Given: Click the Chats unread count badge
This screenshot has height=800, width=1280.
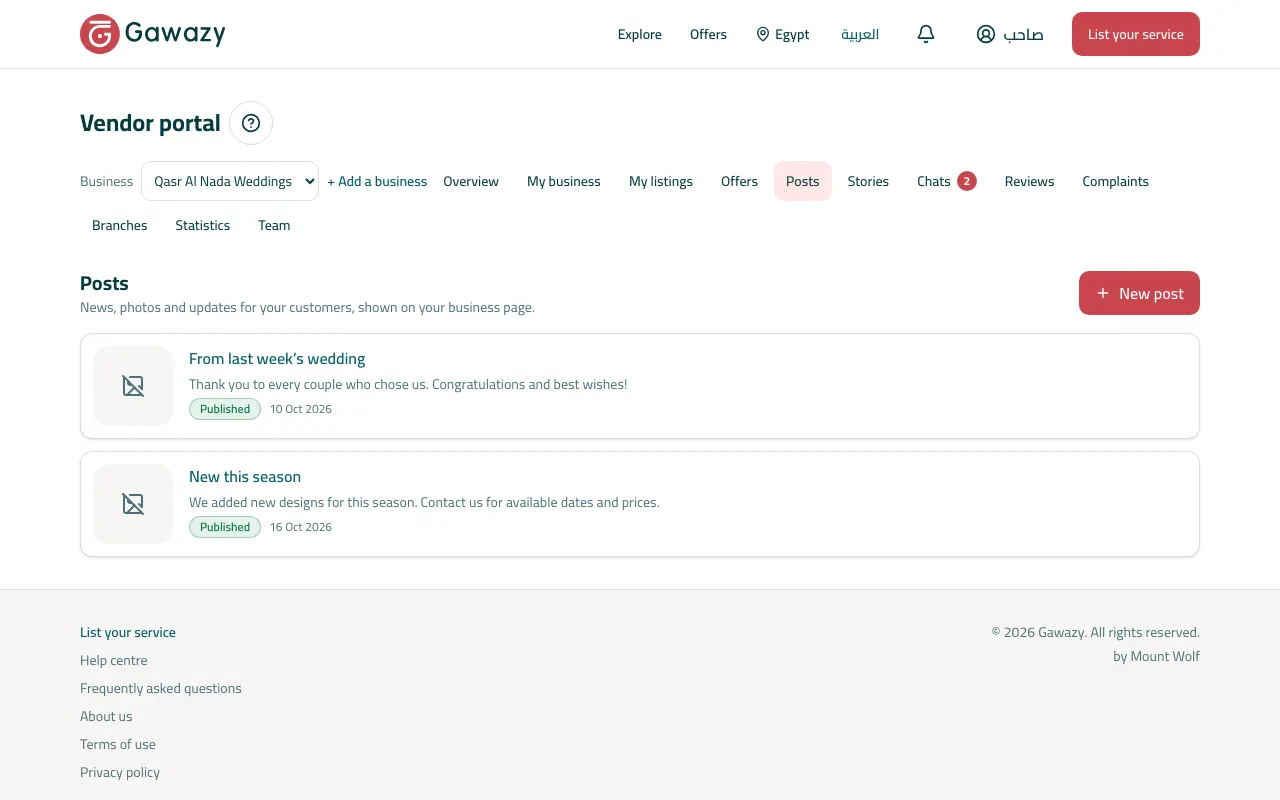Looking at the screenshot, I should (966, 181).
